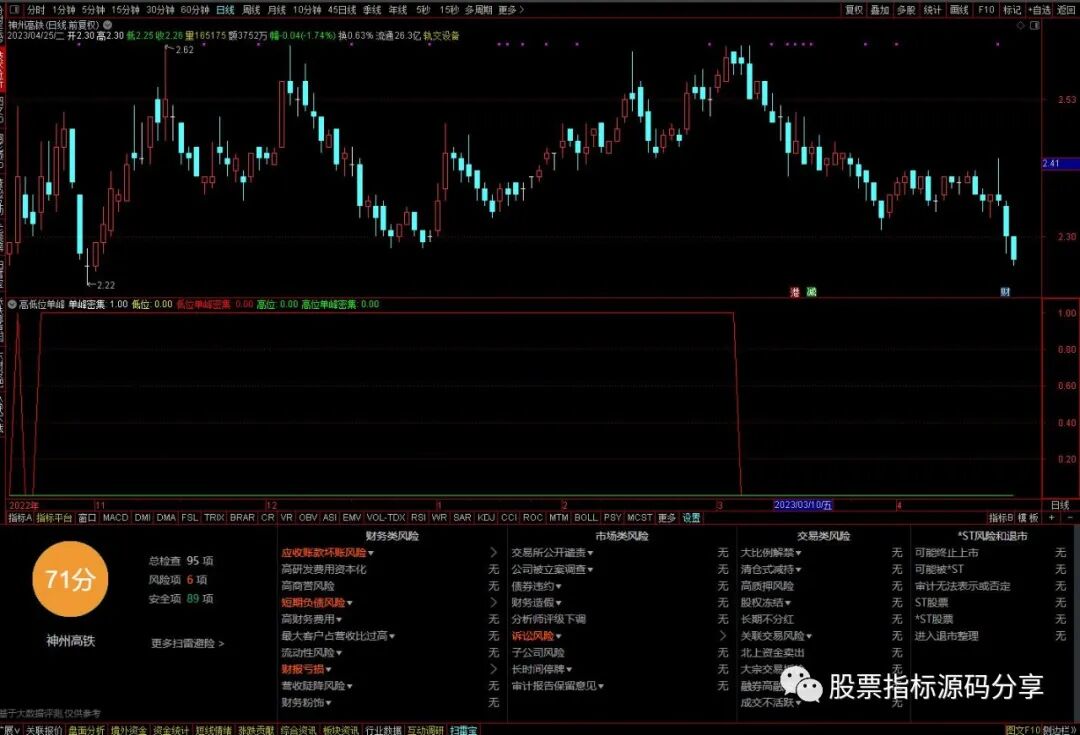Switch to the 多周期 view
The height and width of the screenshot is (735, 1080).
pyautogui.click(x=478, y=10)
